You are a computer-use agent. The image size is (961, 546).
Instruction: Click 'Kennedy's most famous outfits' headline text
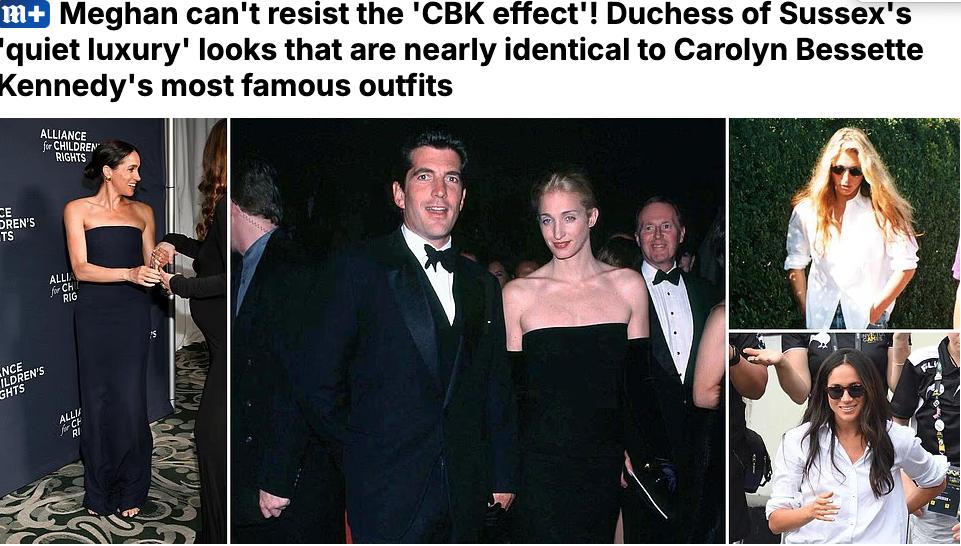coord(226,85)
